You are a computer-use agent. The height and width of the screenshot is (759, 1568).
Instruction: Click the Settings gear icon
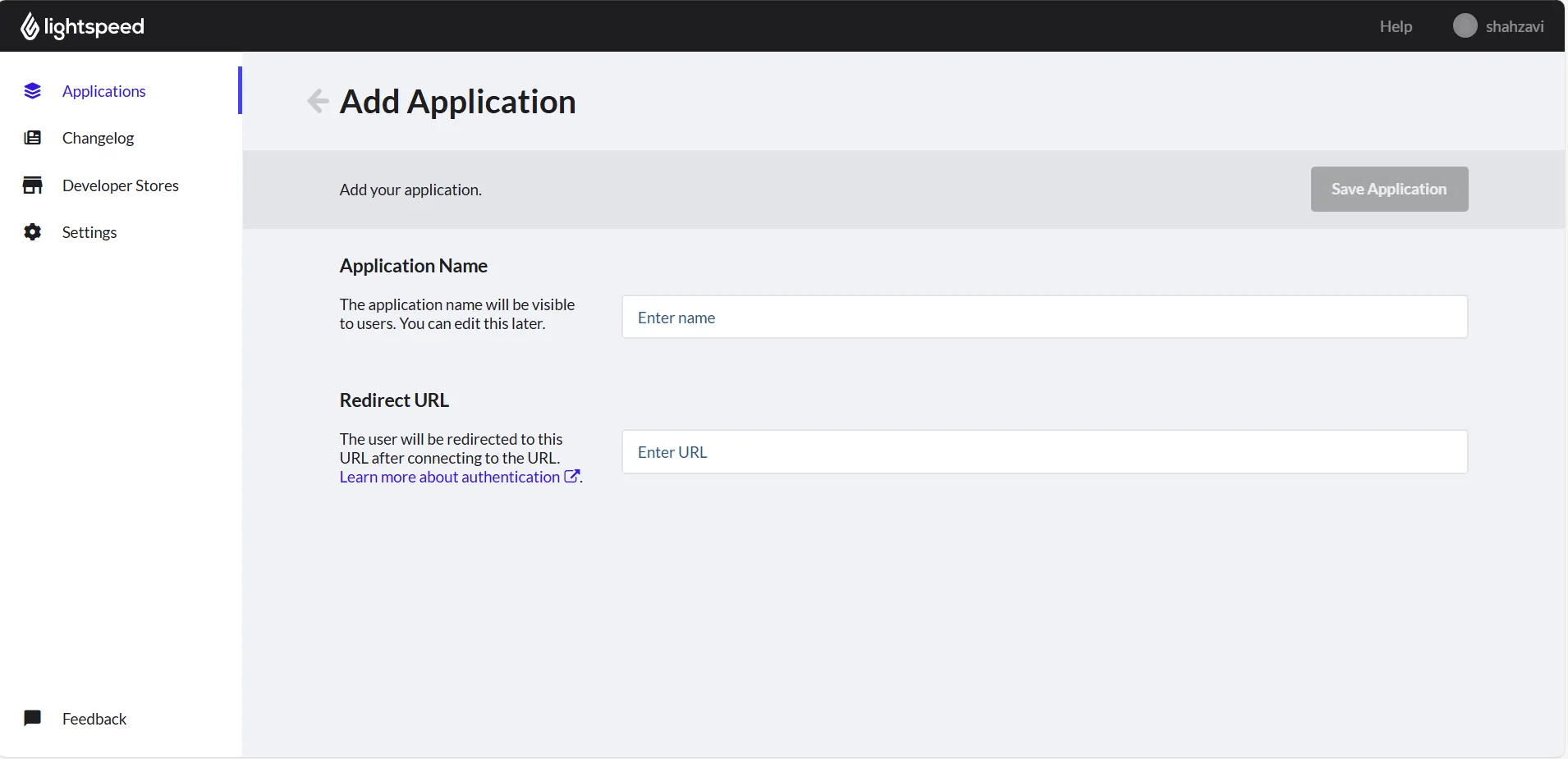(x=32, y=232)
